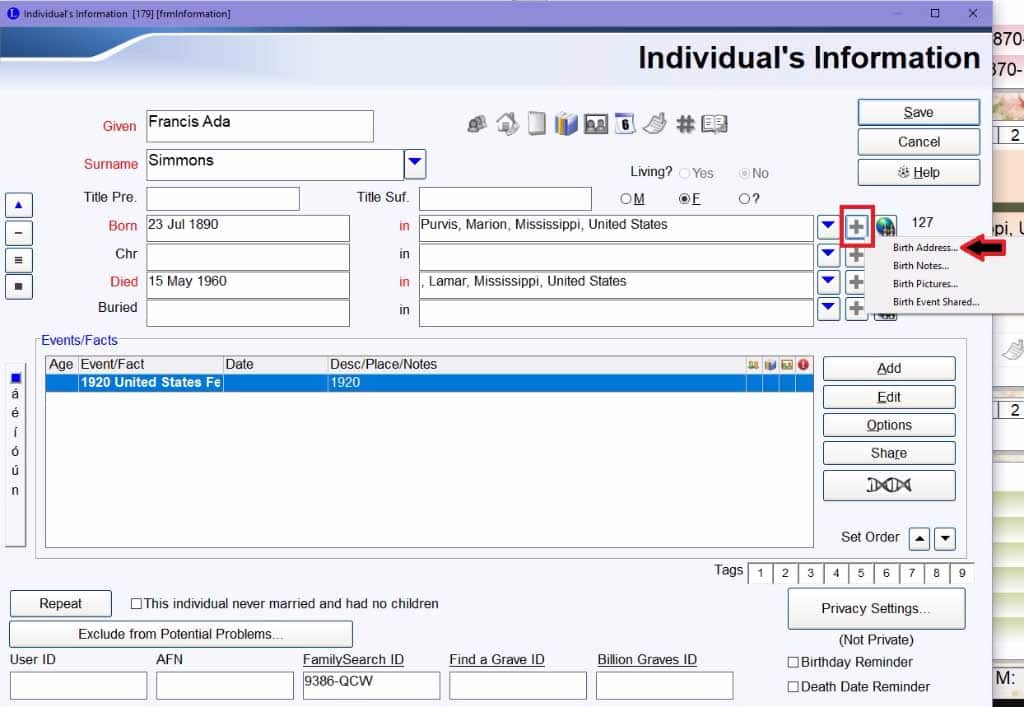The image size is (1024, 707).
Task: Open the globe map icon beside birthplace
Action: click(886, 225)
